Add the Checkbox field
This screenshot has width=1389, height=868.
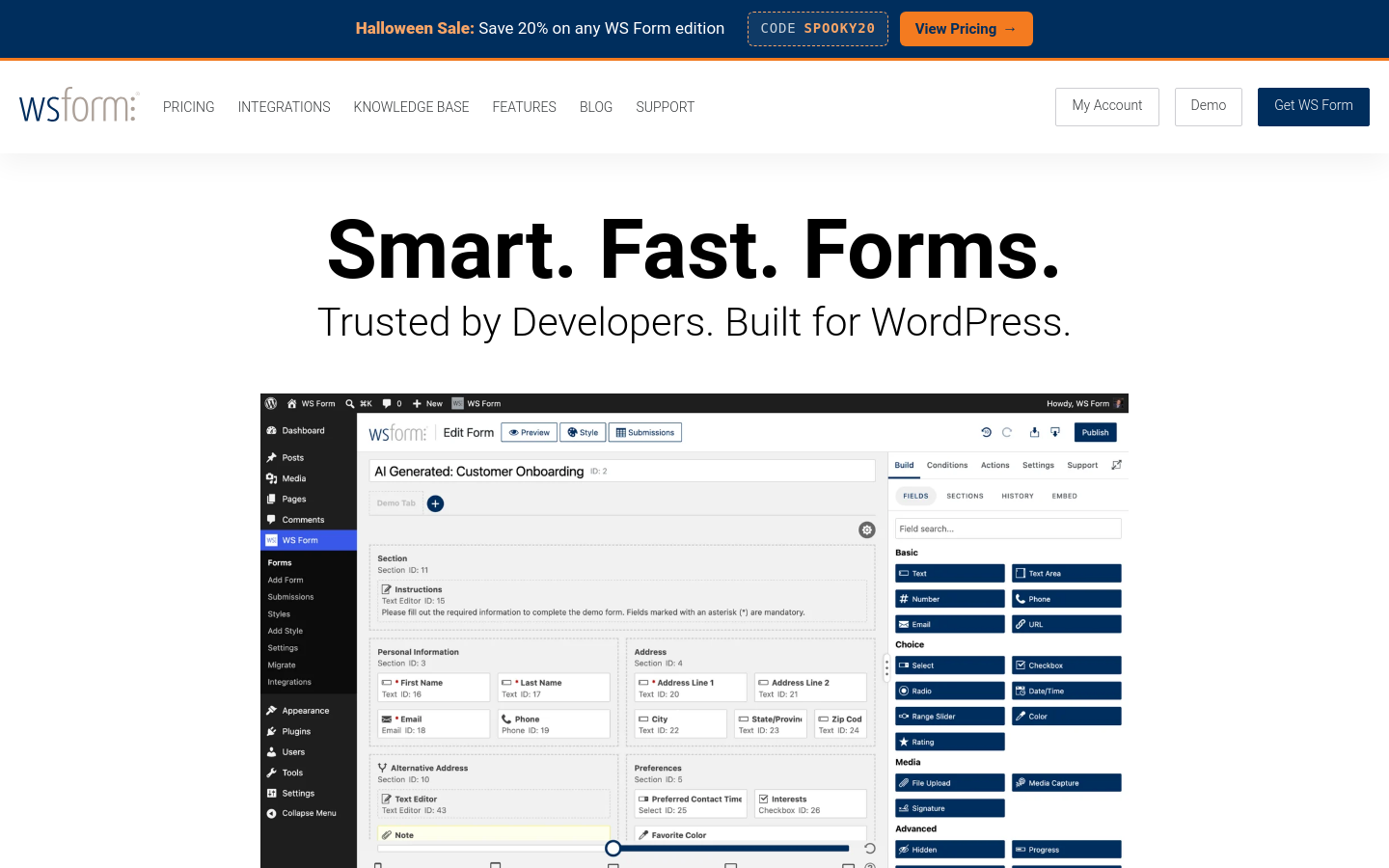coord(1067,665)
